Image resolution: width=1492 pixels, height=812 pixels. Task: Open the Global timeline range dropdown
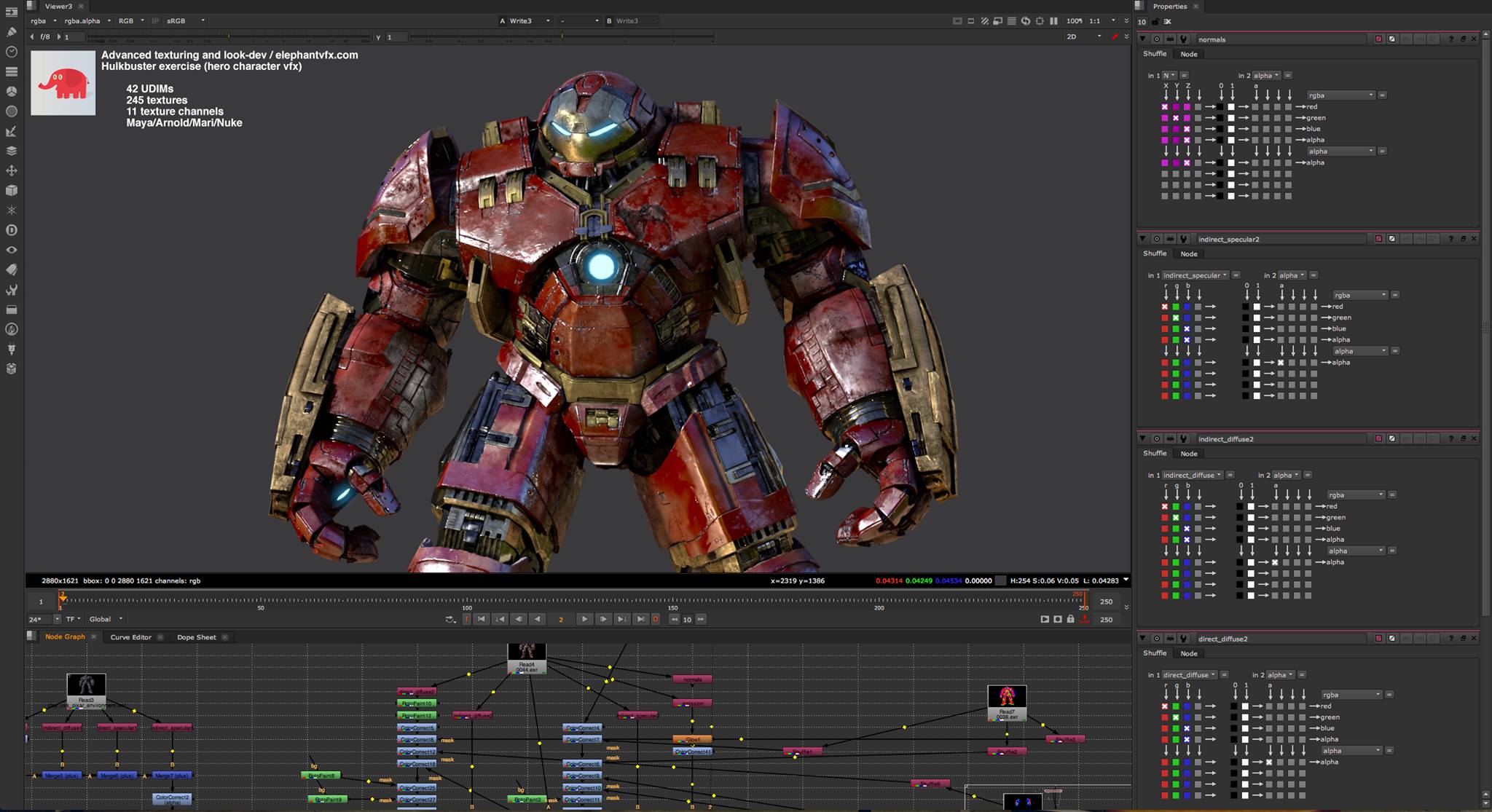point(106,619)
